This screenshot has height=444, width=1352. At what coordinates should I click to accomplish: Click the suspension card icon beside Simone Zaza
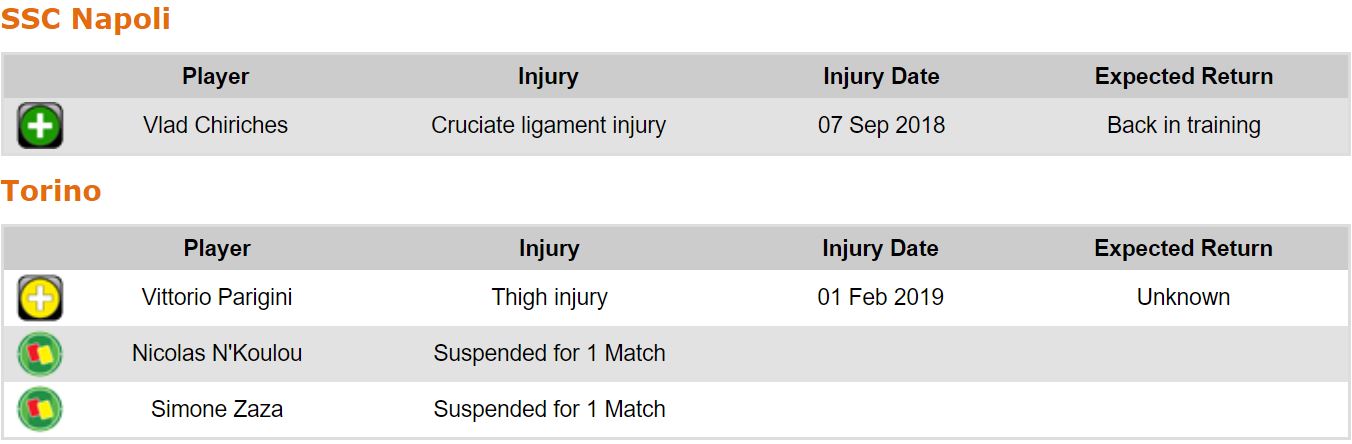pos(40,410)
